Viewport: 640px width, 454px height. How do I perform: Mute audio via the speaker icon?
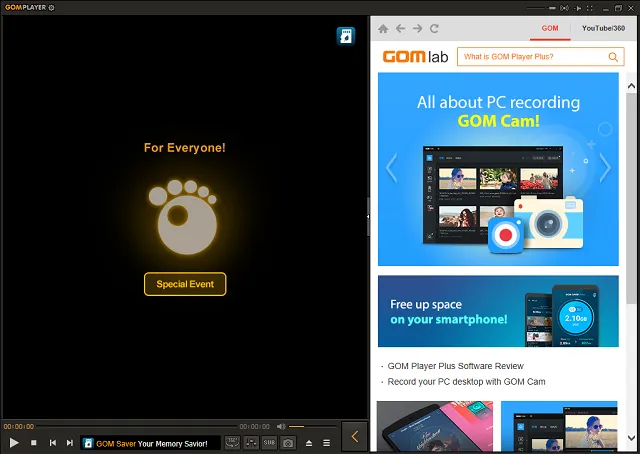(281, 427)
